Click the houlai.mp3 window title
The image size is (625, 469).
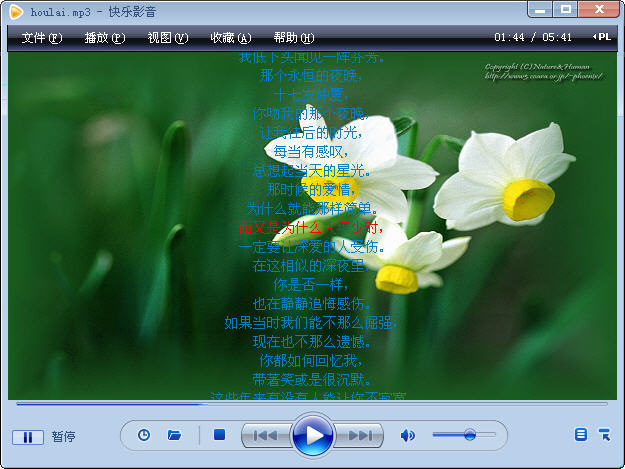(93, 12)
